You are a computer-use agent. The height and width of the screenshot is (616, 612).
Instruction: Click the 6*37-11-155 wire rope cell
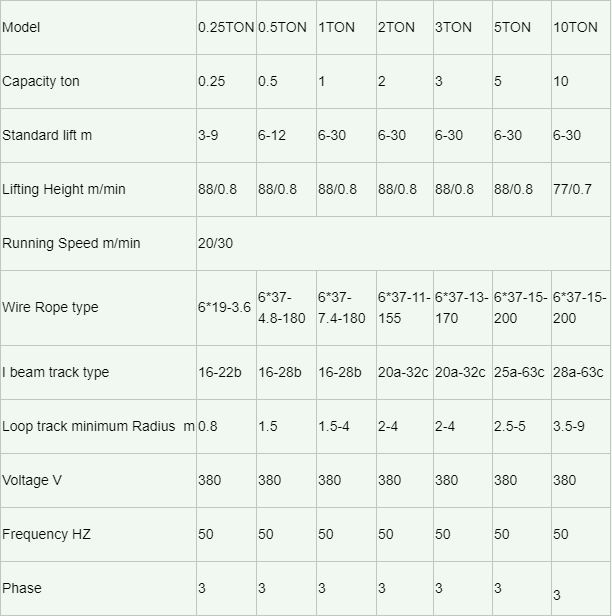[405, 308]
